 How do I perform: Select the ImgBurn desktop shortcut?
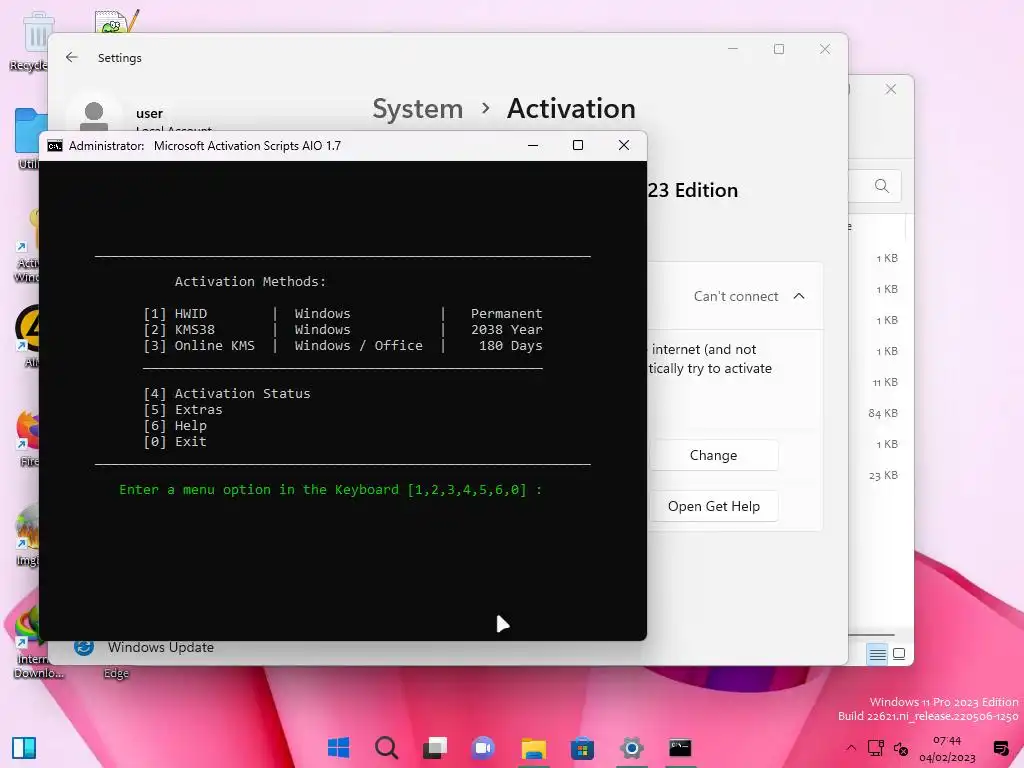pyautogui.click(x=27, y=536)
